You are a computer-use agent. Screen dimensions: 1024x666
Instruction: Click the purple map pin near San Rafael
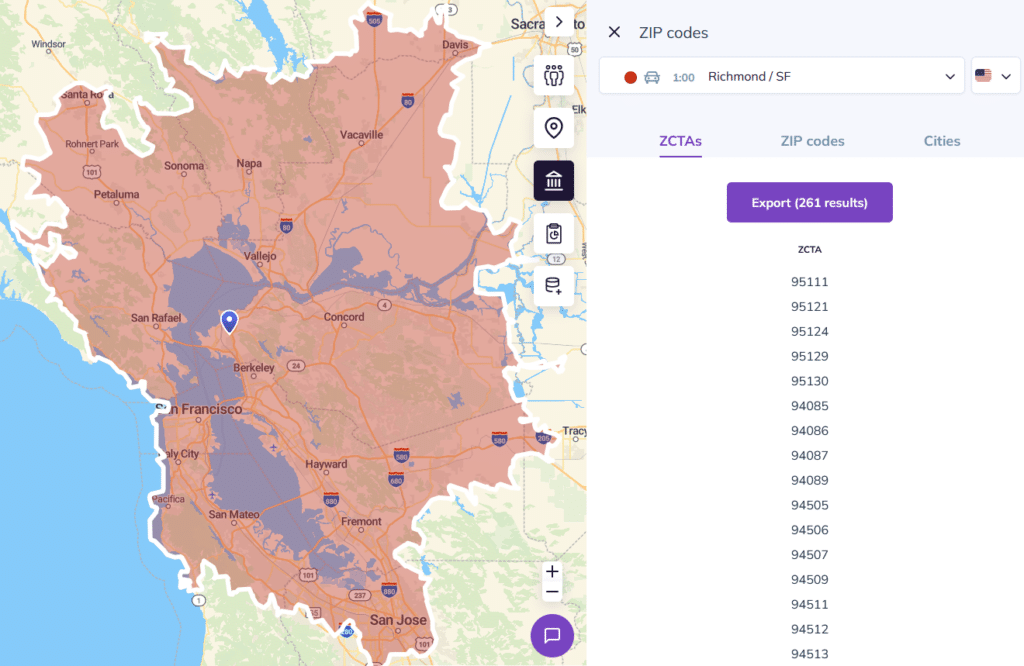pyautogui.click(x=229, y=322)
